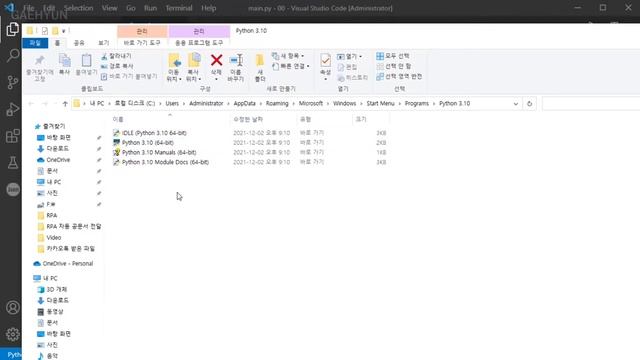Click the Back arrow in Explorer
This screenshot has width=640, height=360.
(x=31, y=104)
